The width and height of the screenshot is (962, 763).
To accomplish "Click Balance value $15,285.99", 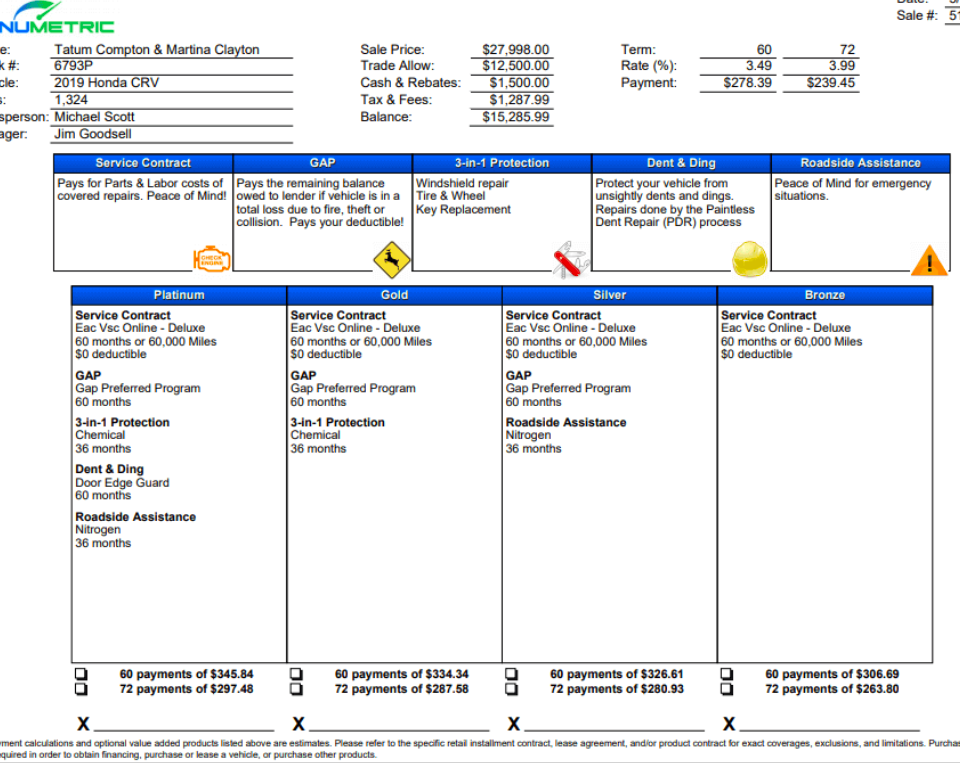I will click(x=515, y=117).
